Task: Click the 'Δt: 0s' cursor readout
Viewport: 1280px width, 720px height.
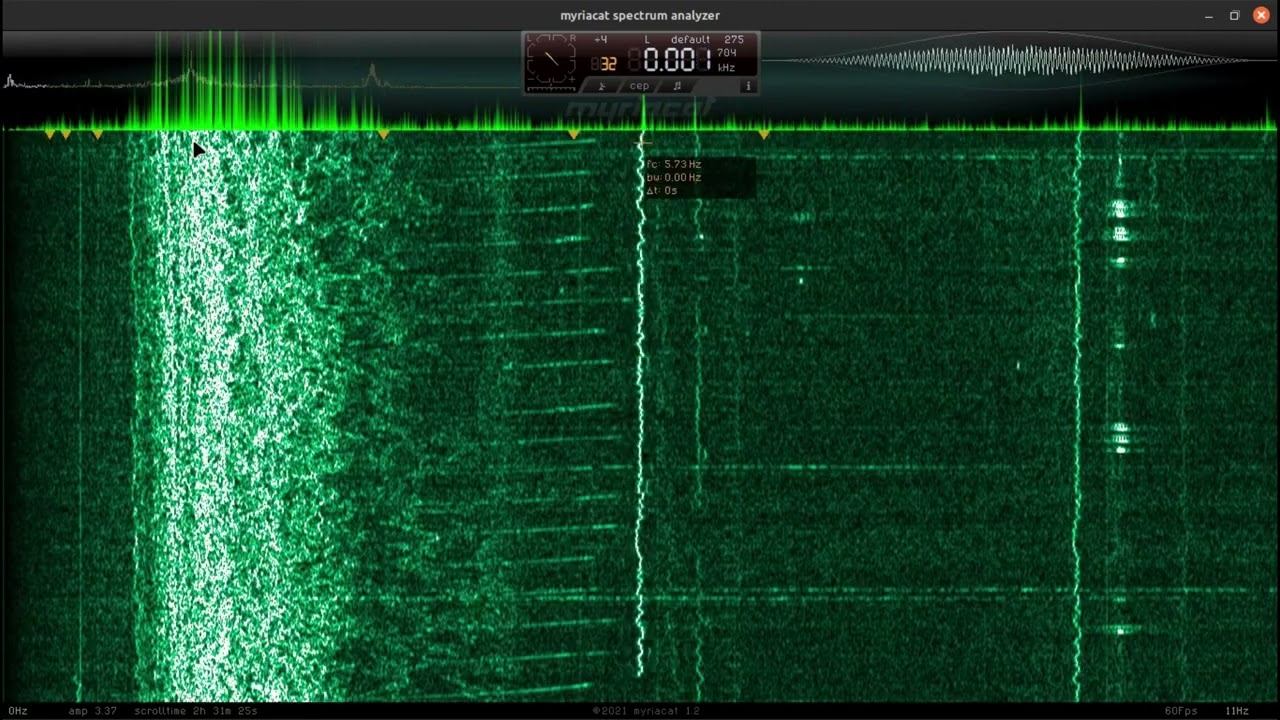Action: click(x=662, y=190)
